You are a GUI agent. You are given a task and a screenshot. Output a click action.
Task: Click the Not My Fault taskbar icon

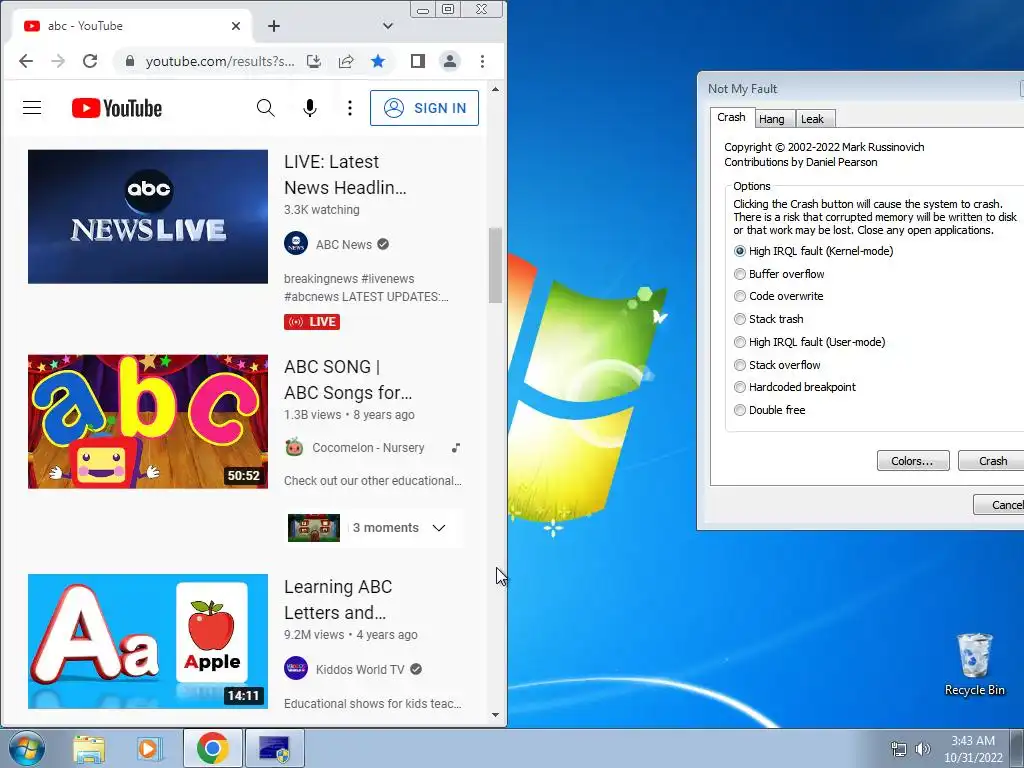pyautogui.click(x=274, y=748)
